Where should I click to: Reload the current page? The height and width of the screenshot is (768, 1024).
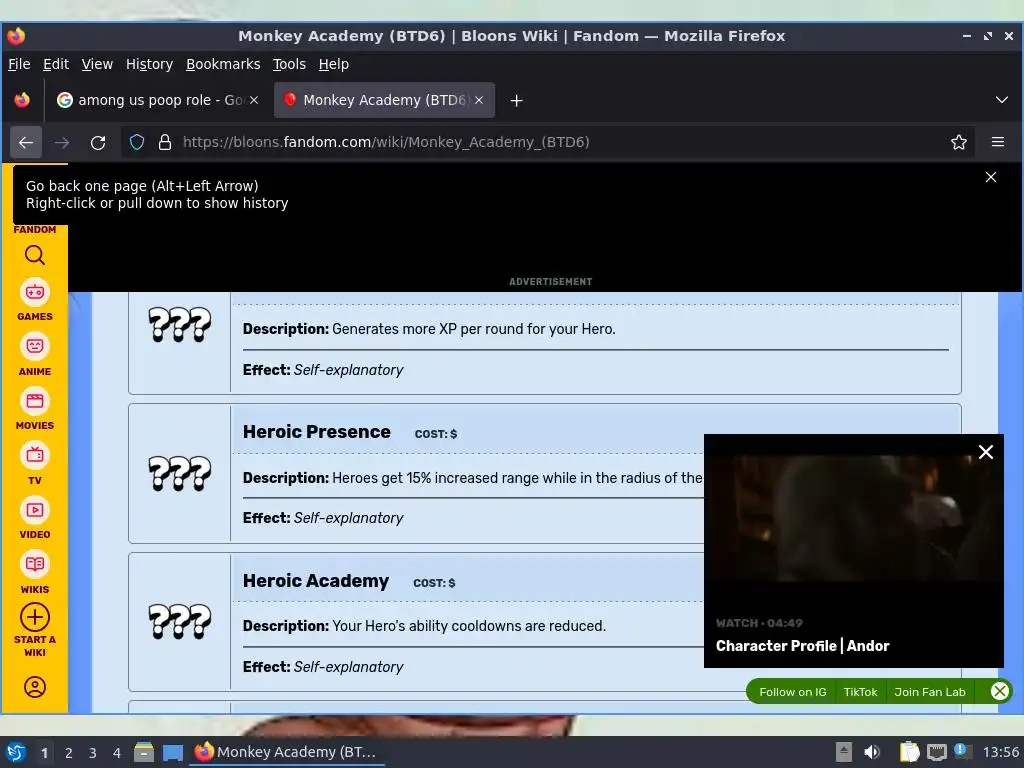point(98,142)
